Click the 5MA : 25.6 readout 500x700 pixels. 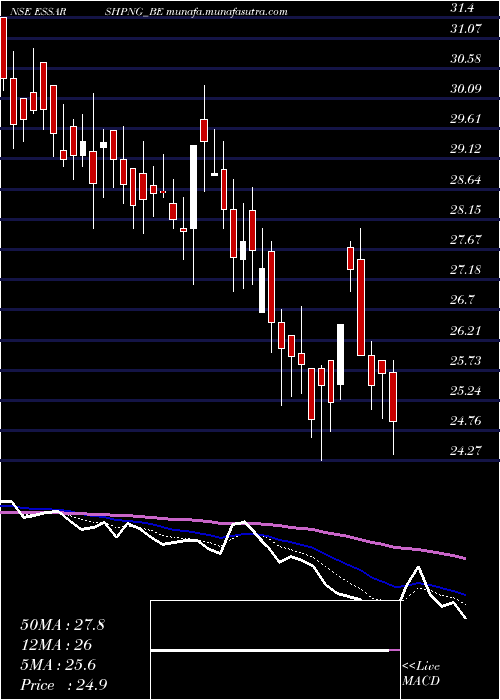[59, 666]
